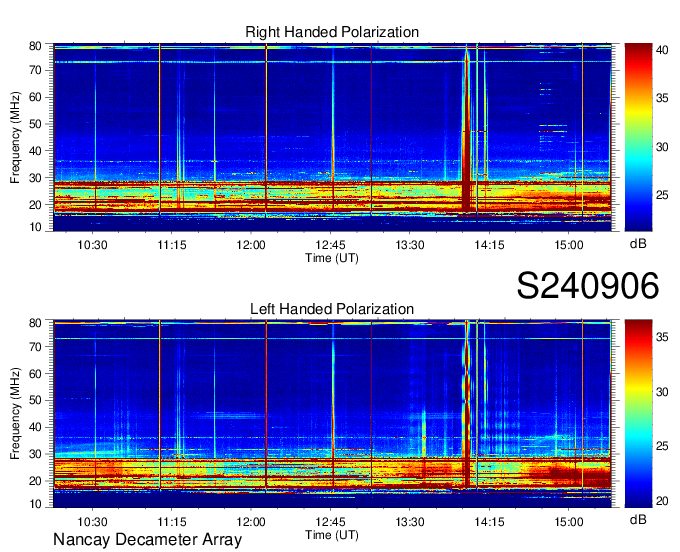Click the 12:45 tick label on the upper plot

tap(330, 245)
